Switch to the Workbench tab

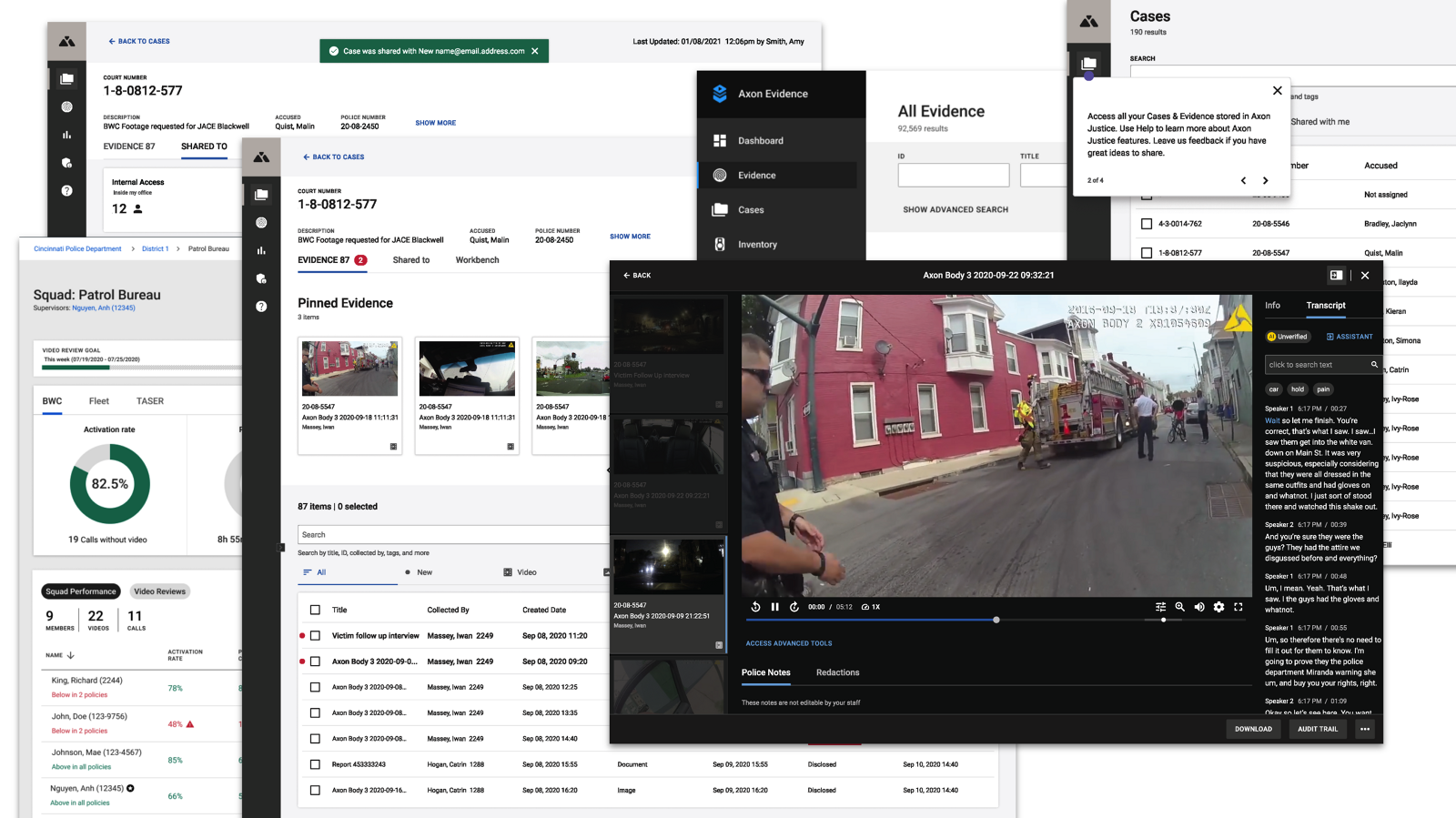[x=477, y=260]
